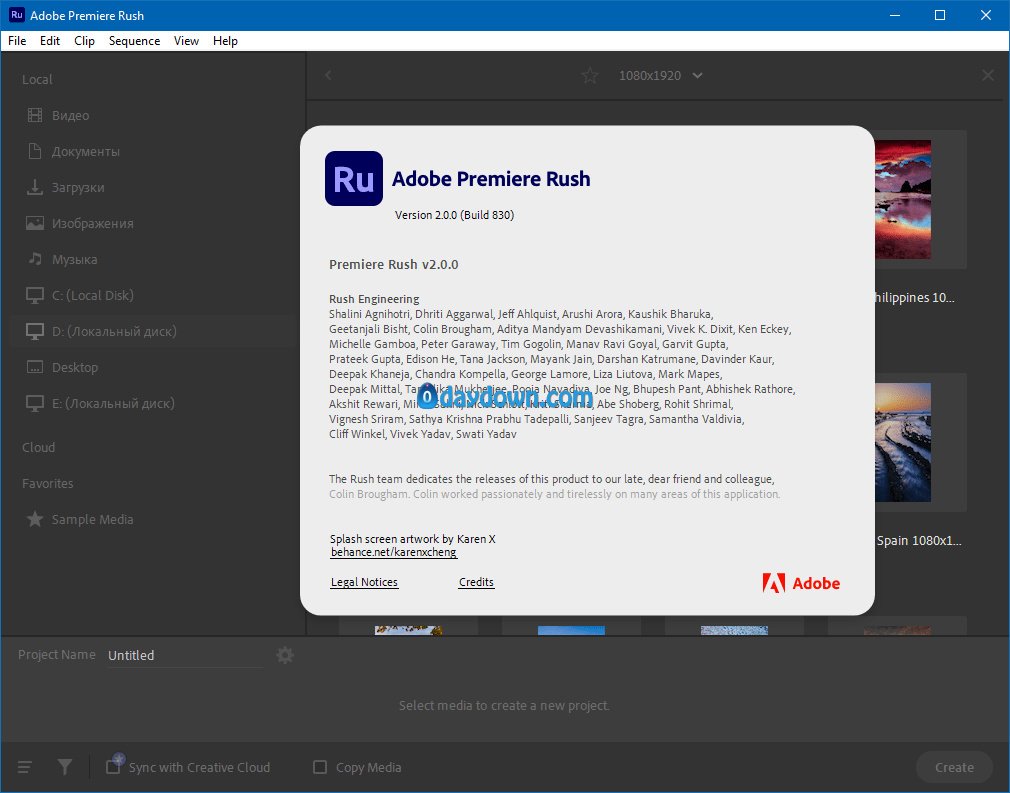Close the media browser with X icon
Screen dimensions: 1010x793
click(x=987, y=75)
